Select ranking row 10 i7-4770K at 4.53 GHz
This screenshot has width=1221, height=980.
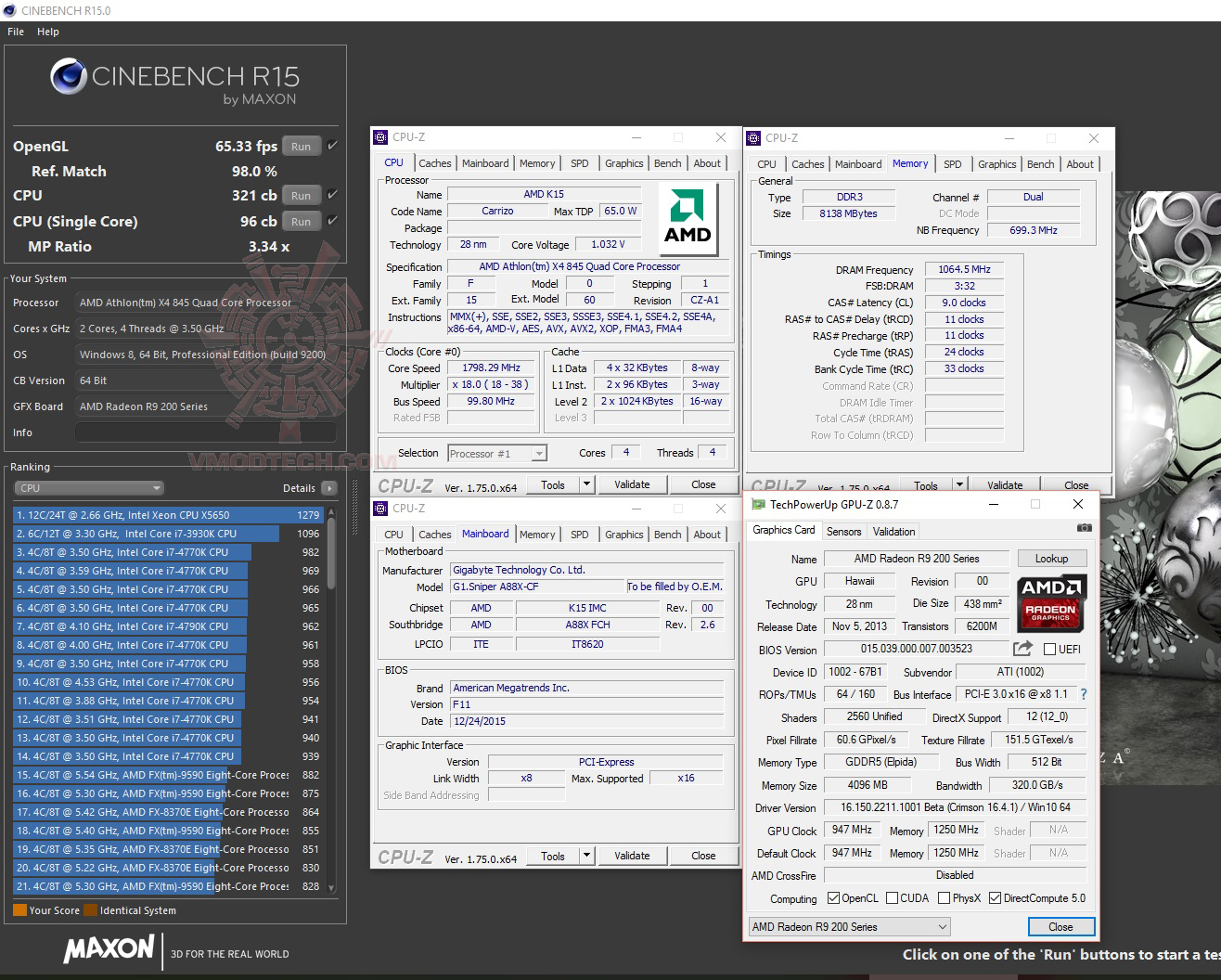click(x=168, y=682)
